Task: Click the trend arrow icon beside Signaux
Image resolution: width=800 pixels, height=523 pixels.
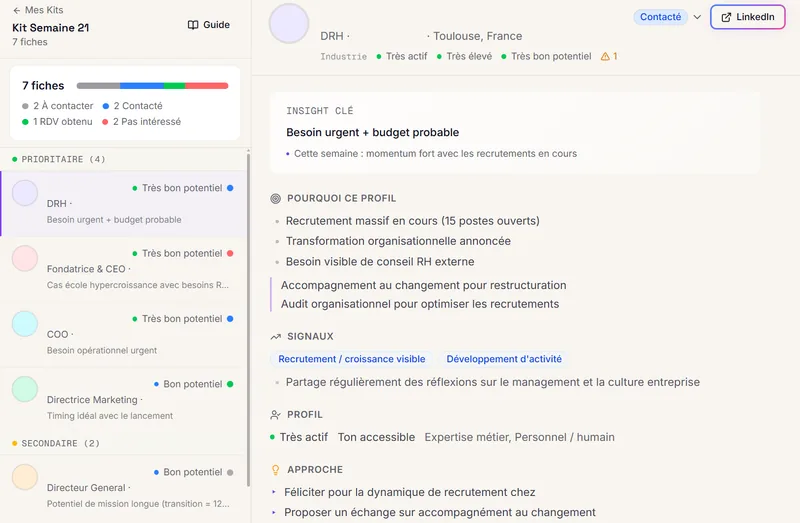Action: coord(276,337)
